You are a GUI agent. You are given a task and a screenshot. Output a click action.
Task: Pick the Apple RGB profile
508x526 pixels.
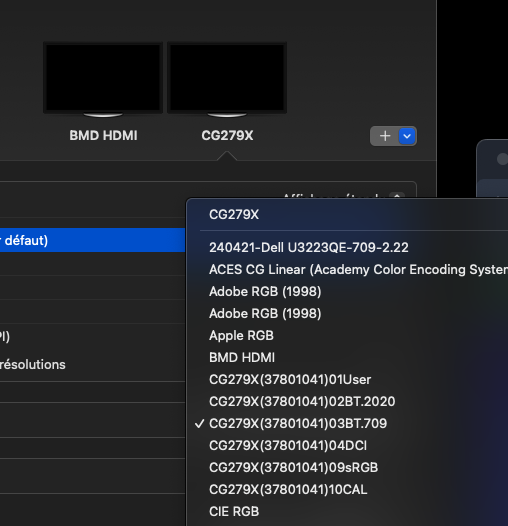click(241, 335)
